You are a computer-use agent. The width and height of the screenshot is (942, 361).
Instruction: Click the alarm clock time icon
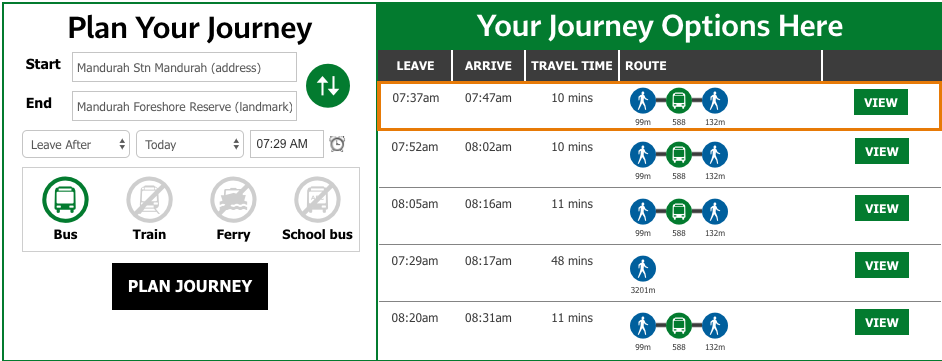coord(337,144)
